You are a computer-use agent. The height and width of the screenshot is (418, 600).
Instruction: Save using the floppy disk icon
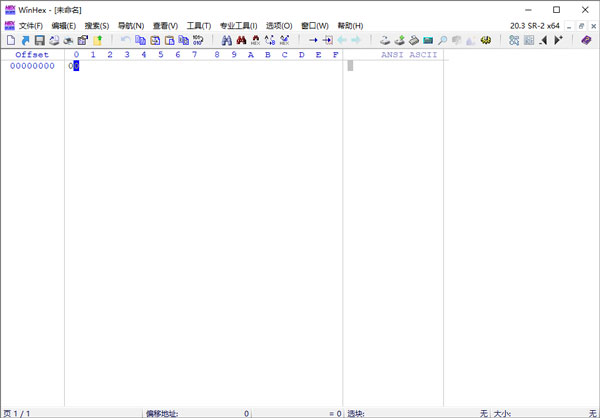click(x=40, y=40)
